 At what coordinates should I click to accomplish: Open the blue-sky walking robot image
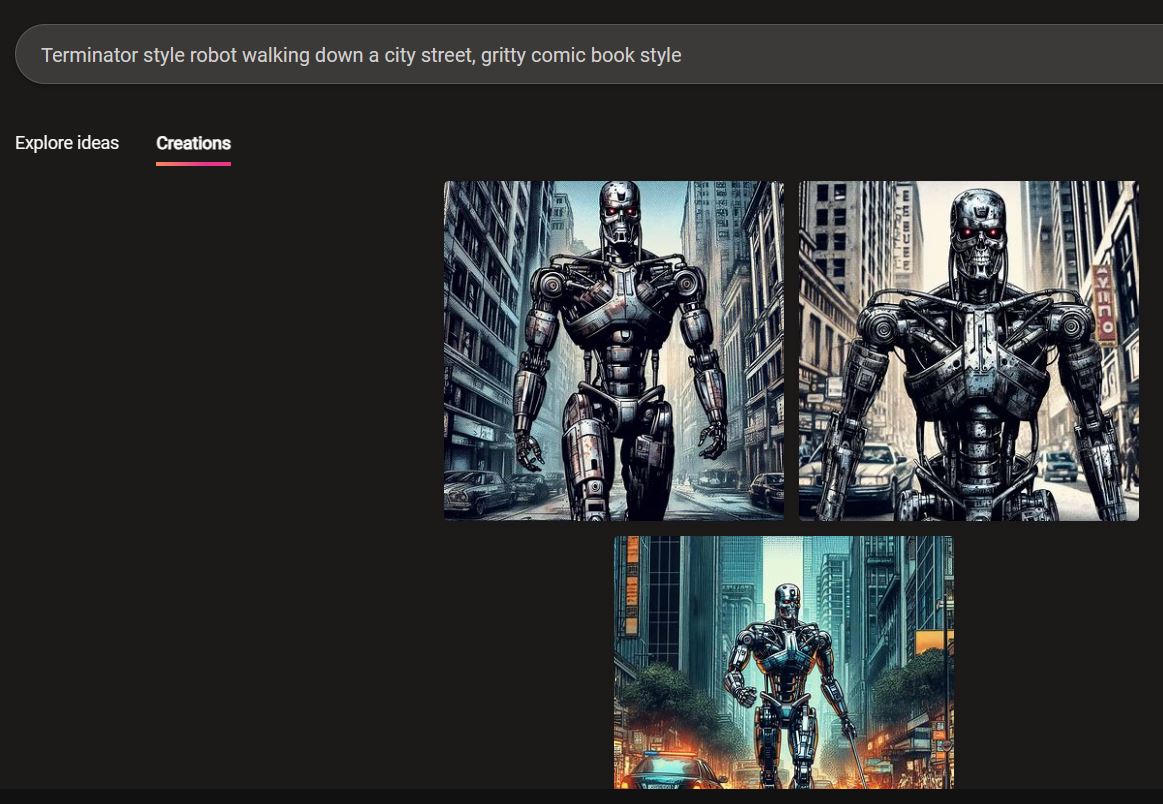coord(613,351)
